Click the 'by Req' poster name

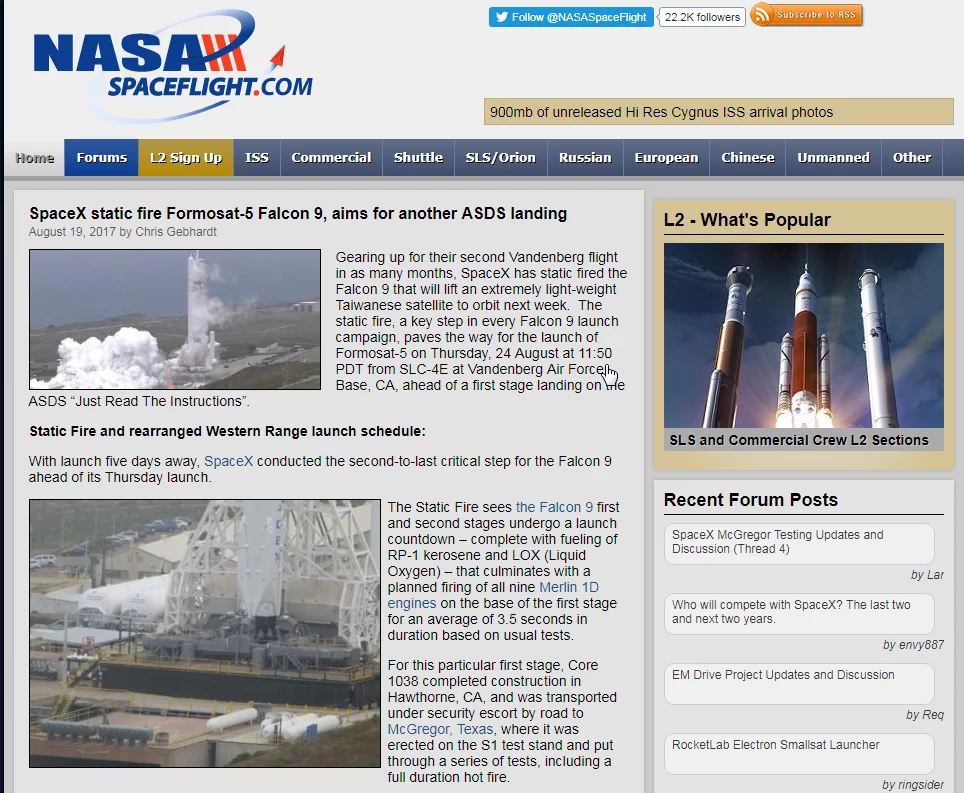point(925,715)
